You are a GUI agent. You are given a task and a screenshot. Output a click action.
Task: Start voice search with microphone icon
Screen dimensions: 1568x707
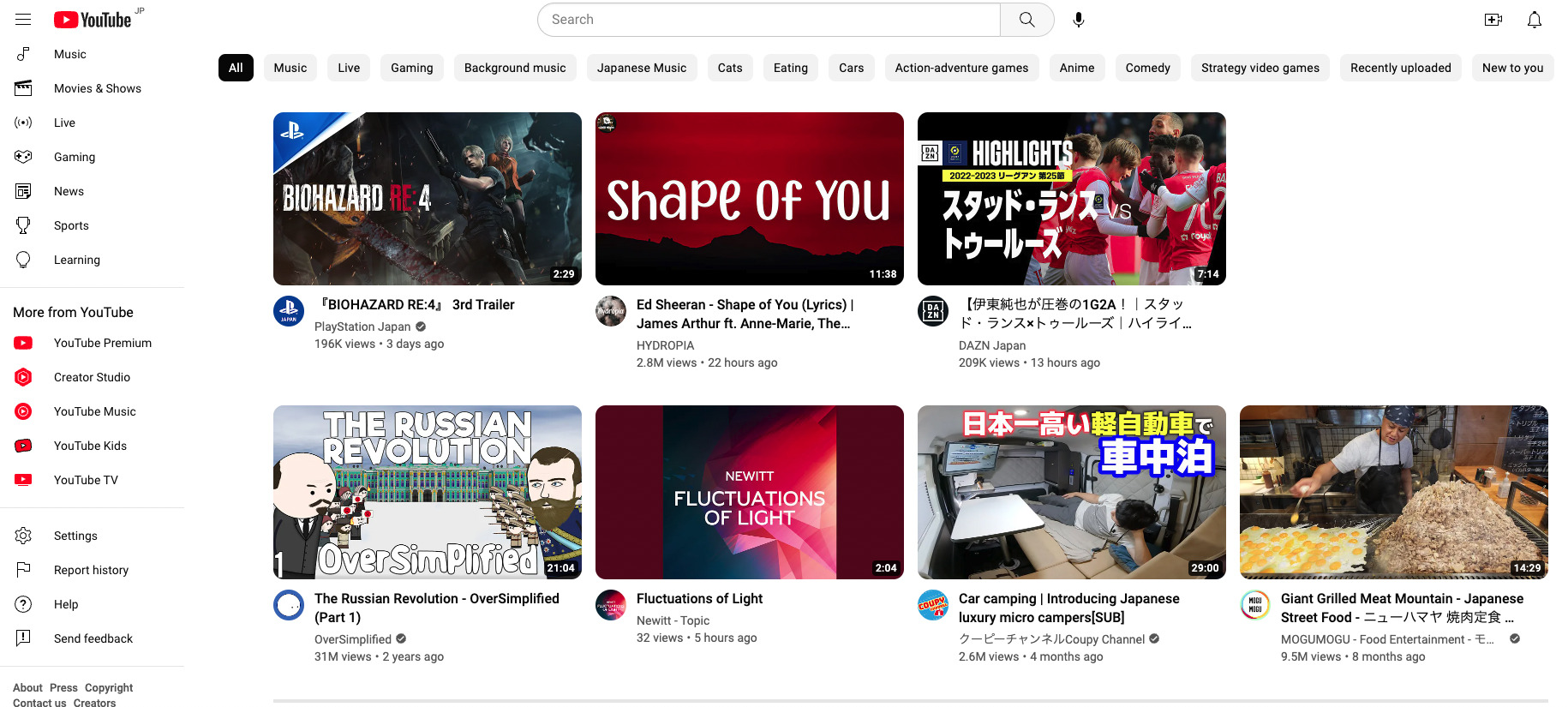(1079, 20)
